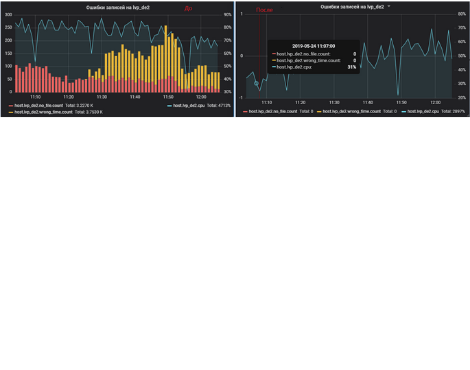Open the left panel title menu
The height and width of the screenshot is (370, 470).
pos(118,7)
